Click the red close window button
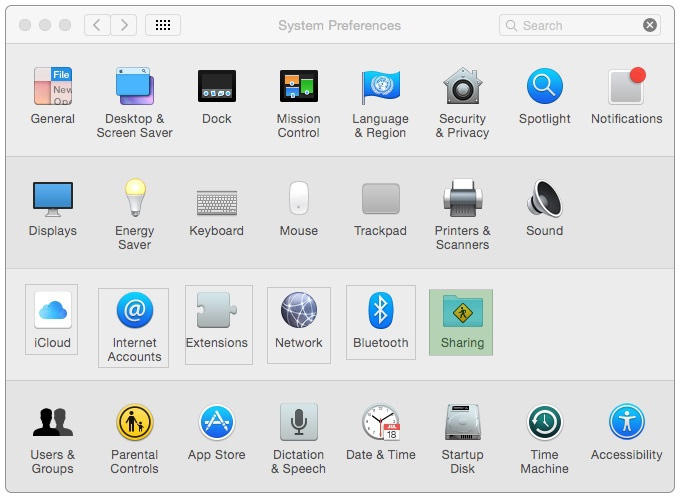 [25, 25]
